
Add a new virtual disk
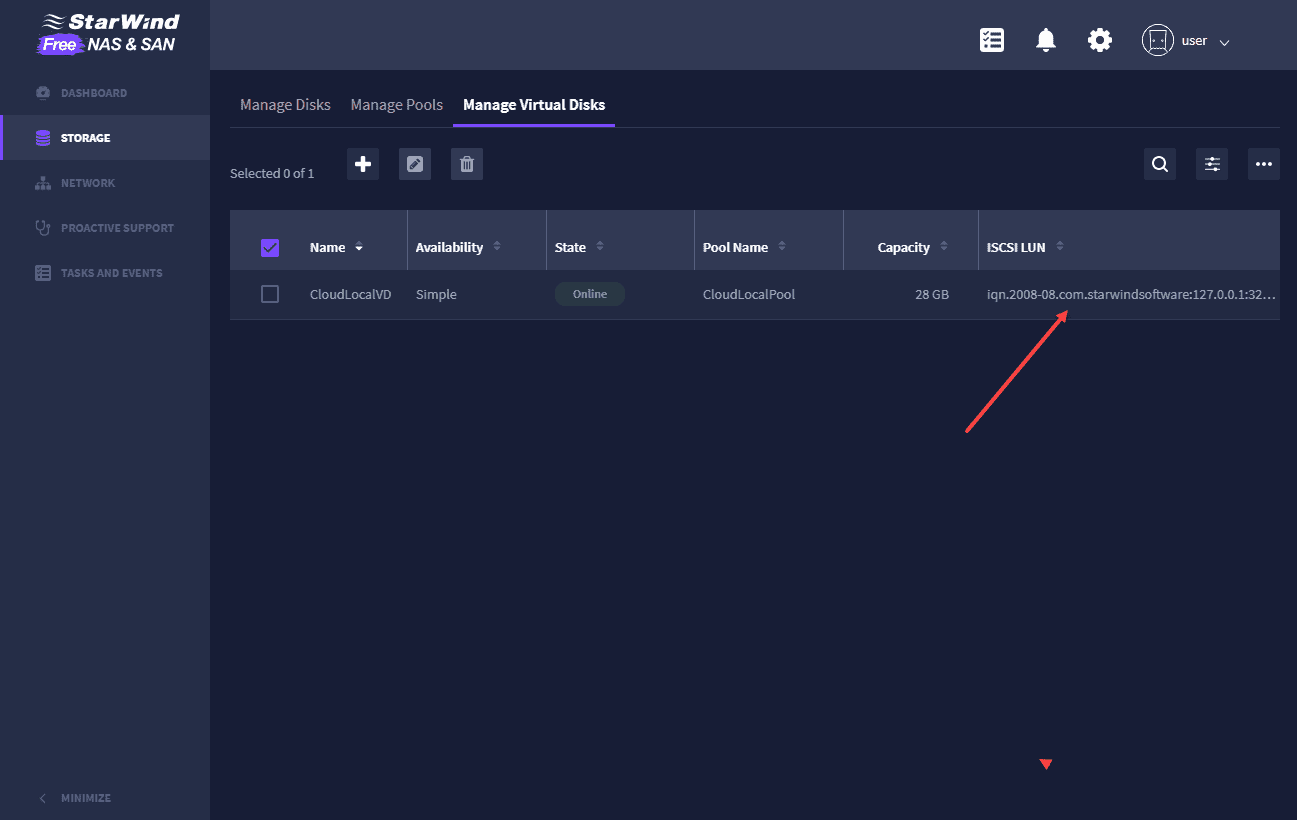363,164
